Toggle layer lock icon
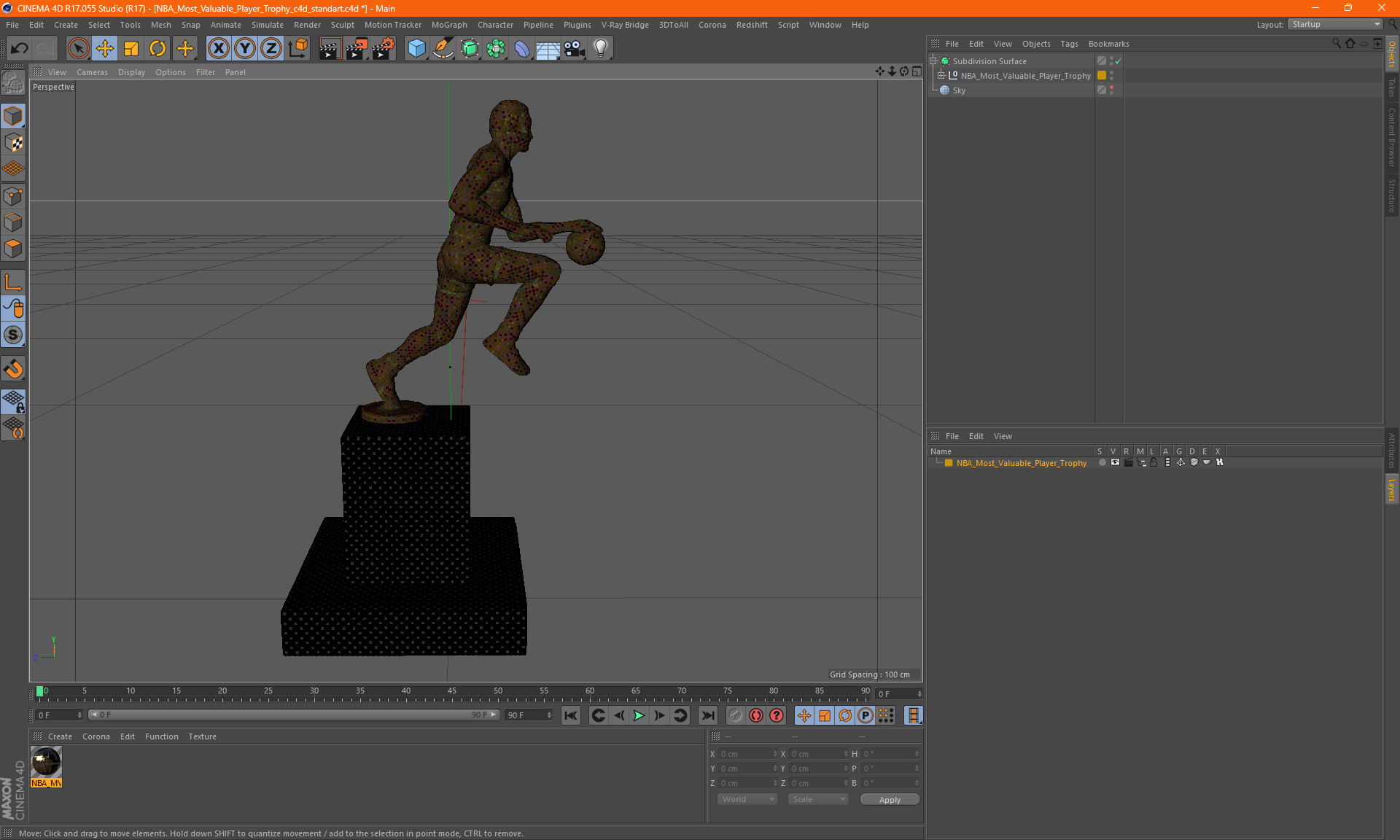1400x840 pixels. pyautogui.click(x=1154, y=462)
